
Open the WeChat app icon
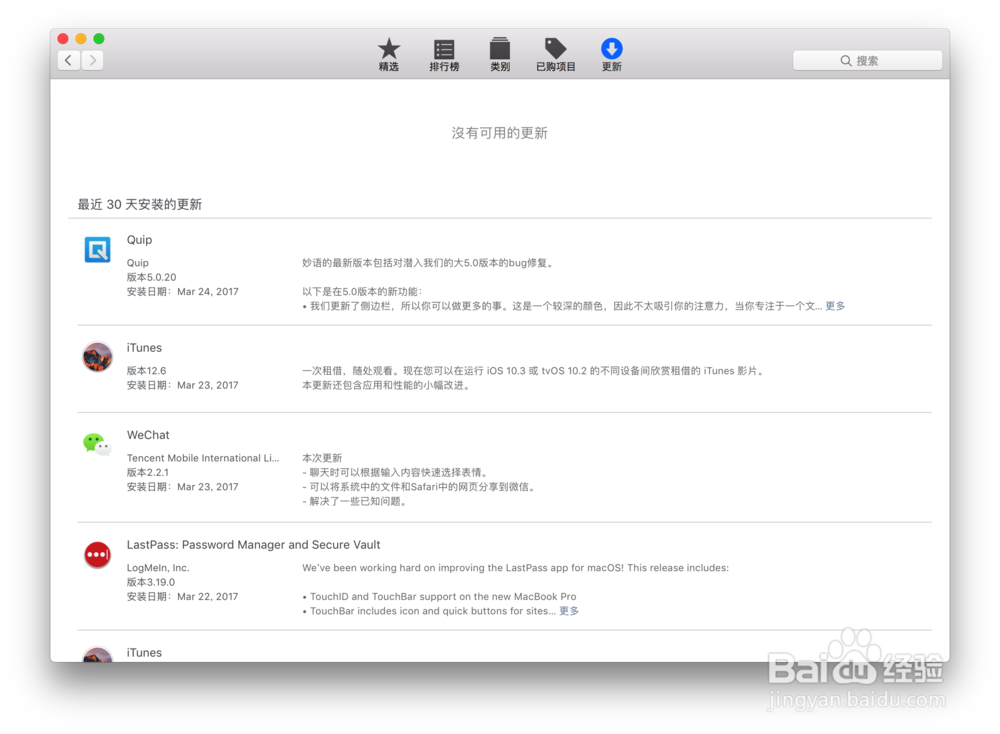(x=97, y=443)
